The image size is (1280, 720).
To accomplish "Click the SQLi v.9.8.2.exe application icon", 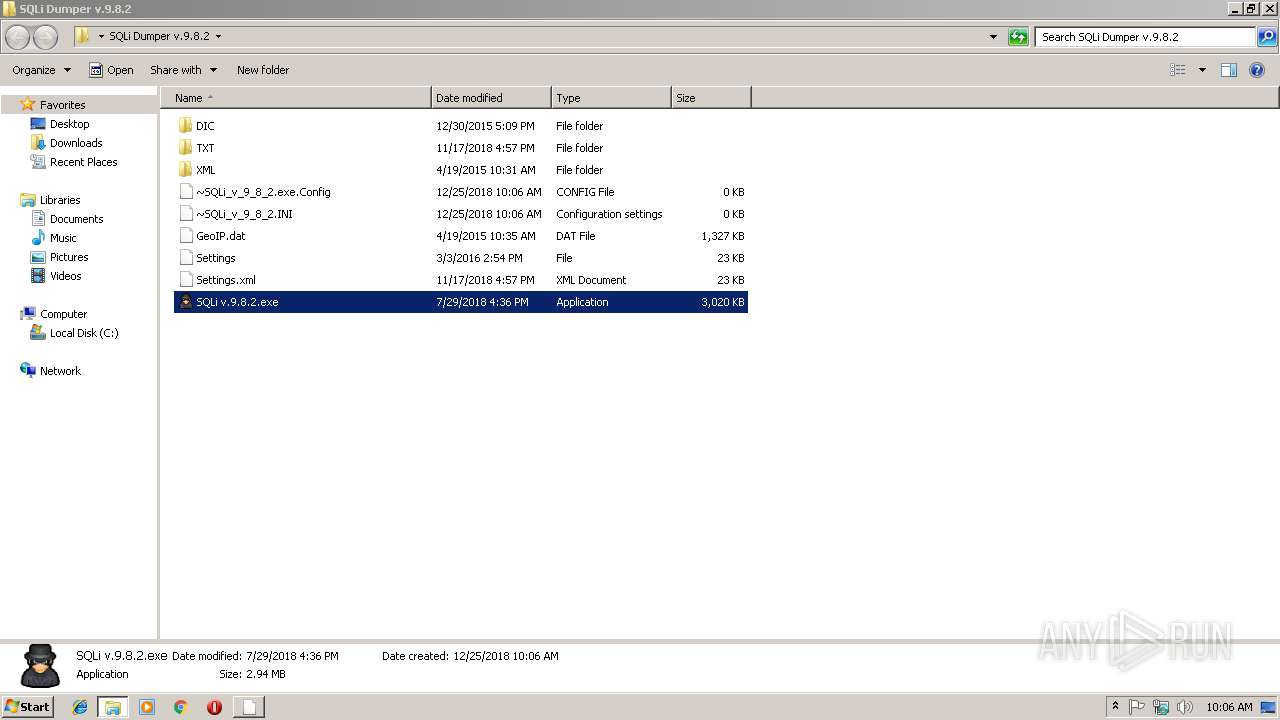I will click(185, 302).
